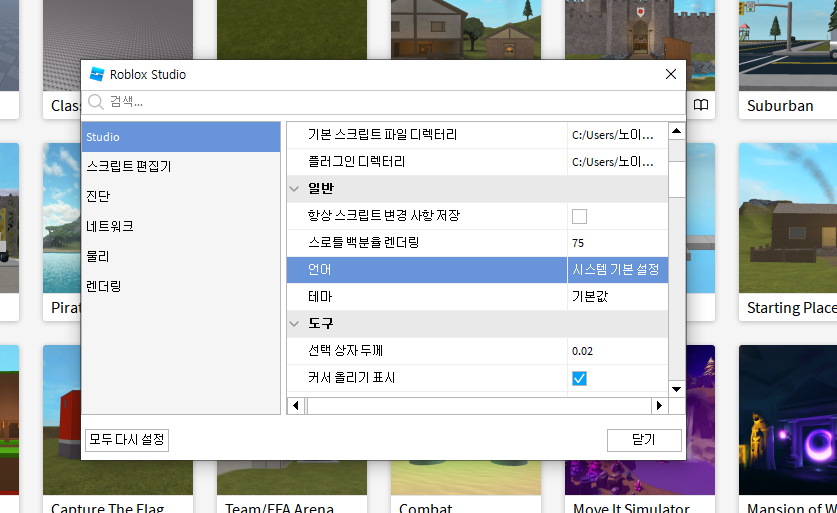This screenshot has height=513, width=837.
Task: Click the open book icon behind the dialog
Action: coord(701,105)
